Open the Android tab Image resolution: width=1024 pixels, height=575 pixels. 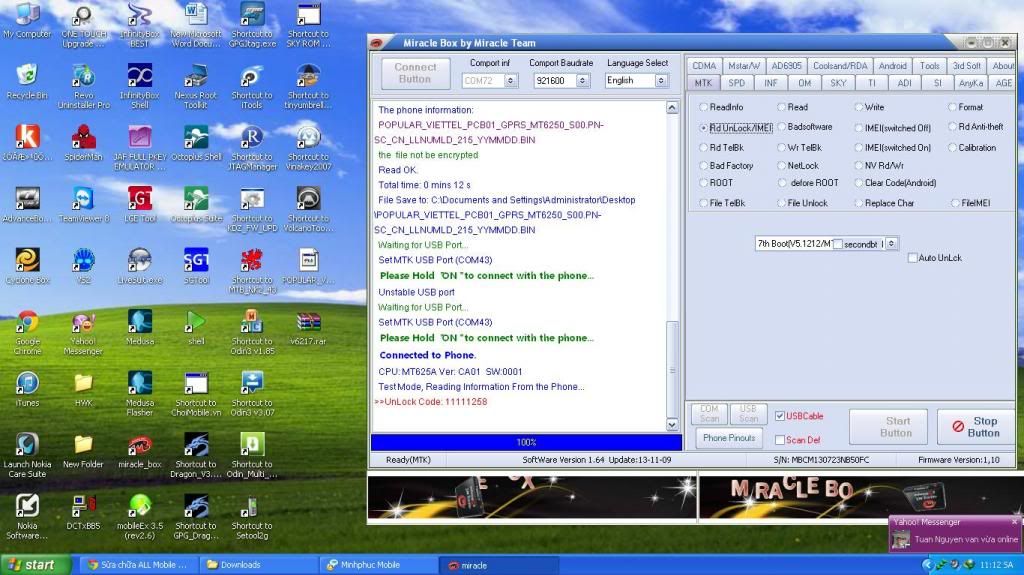[x=892, y=66]
